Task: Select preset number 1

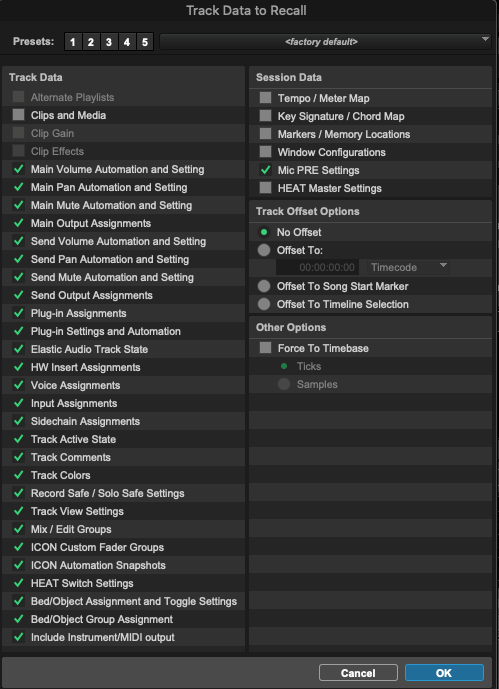Action: [73, 42]
